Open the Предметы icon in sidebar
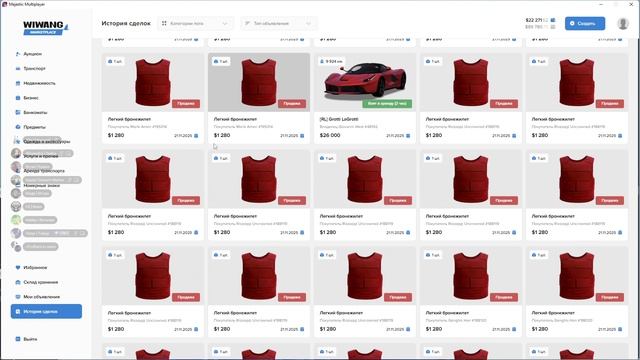 (18, 127)
